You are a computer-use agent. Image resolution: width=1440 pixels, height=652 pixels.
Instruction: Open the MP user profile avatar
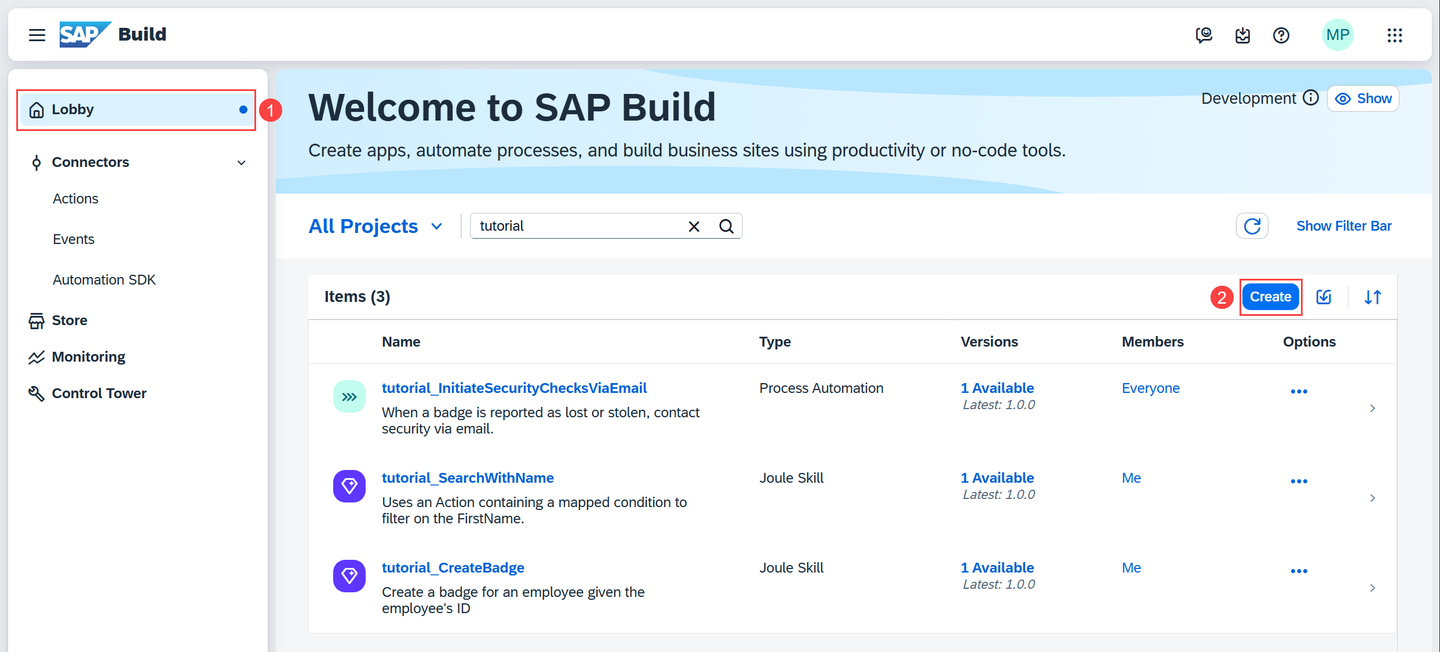pos(1338,35)
